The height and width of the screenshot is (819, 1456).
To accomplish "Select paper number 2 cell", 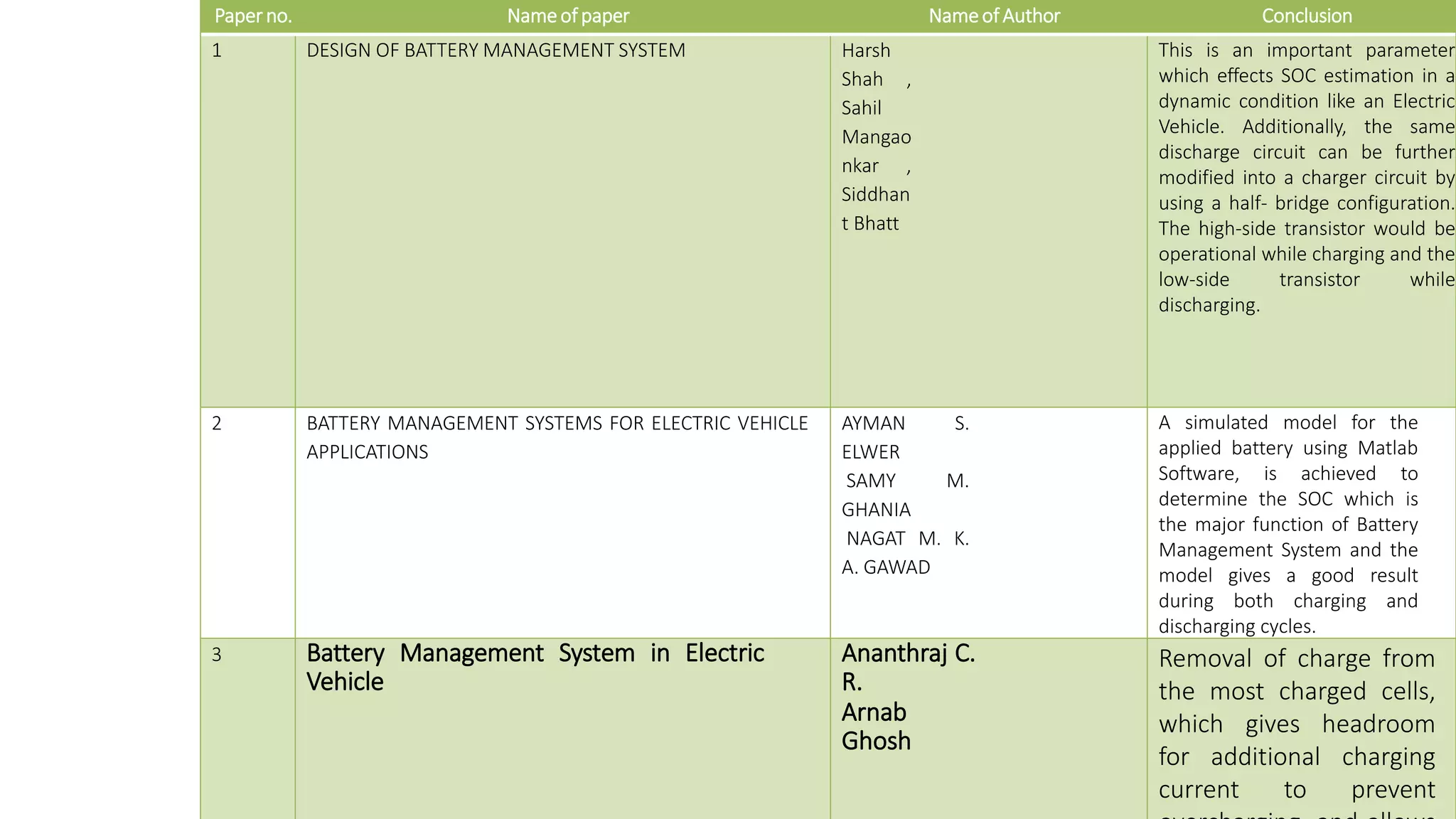I will pyautogui.click(x=217, y=424).
